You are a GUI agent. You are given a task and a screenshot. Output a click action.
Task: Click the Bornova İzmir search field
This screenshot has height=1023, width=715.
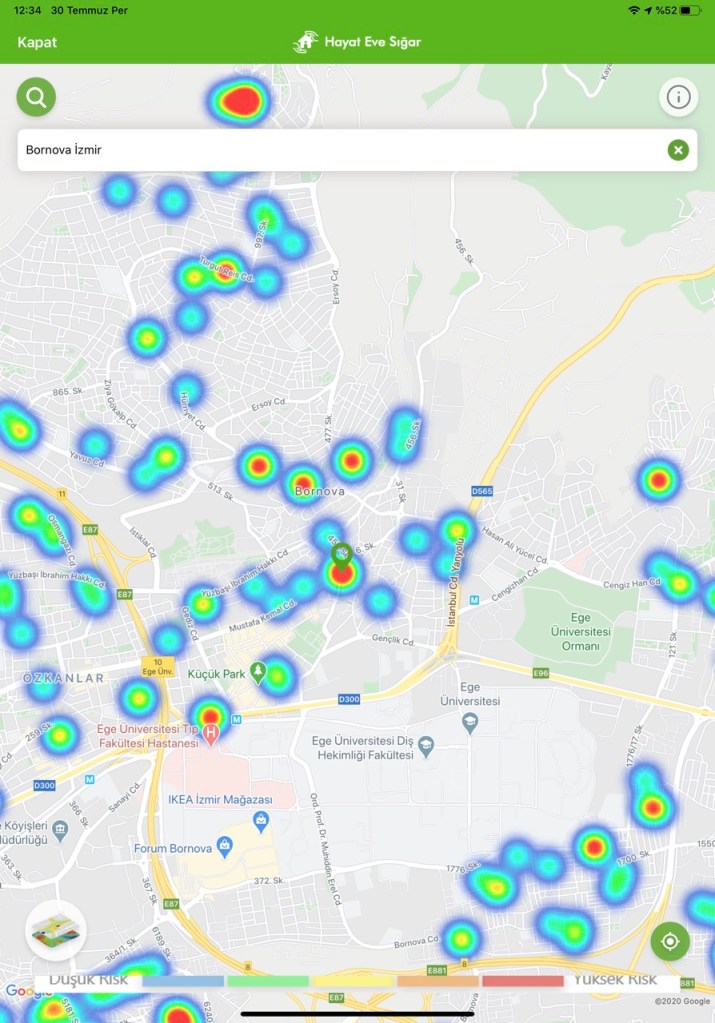tap(340, 150)
